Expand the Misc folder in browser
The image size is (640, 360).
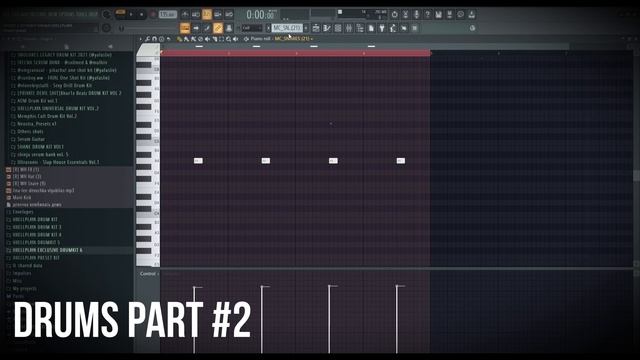17,281
